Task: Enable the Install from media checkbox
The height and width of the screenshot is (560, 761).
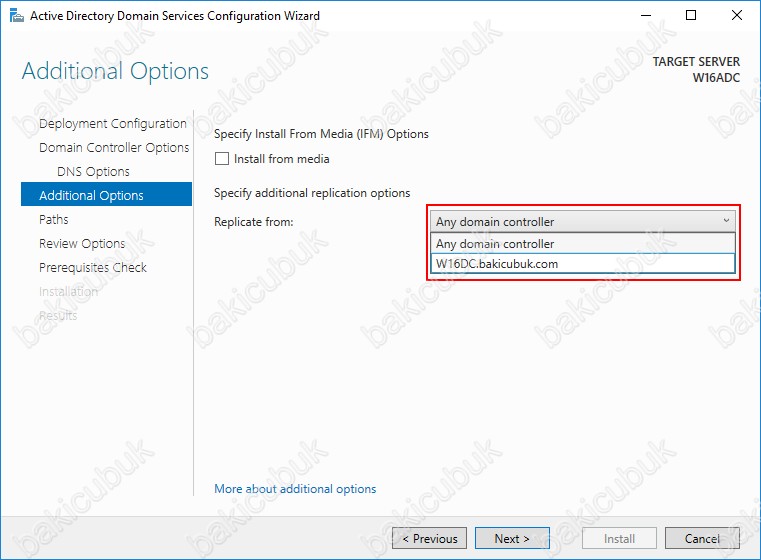Action: (222, 159)
